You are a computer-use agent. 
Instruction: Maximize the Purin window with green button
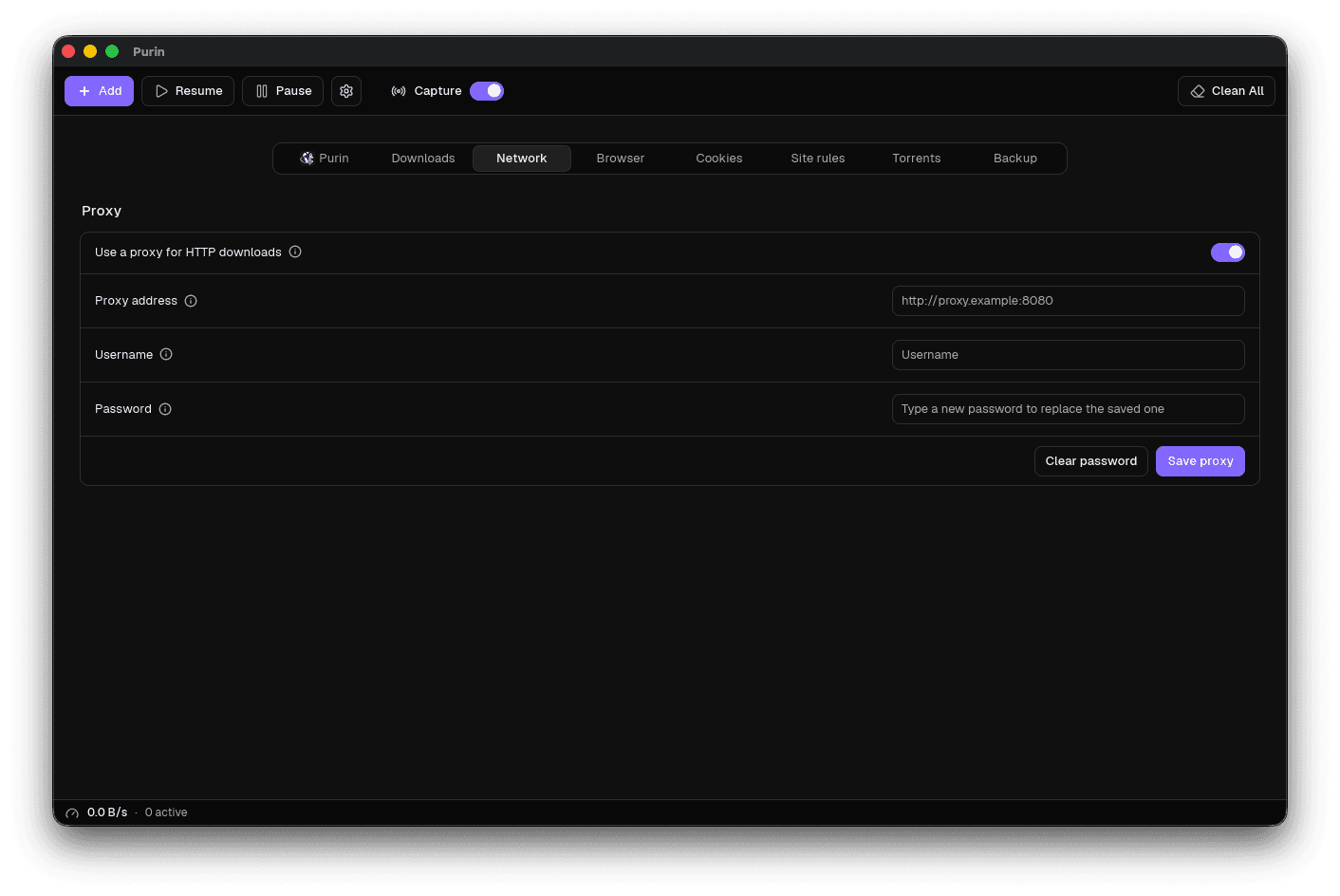click(x=112, y=51)
